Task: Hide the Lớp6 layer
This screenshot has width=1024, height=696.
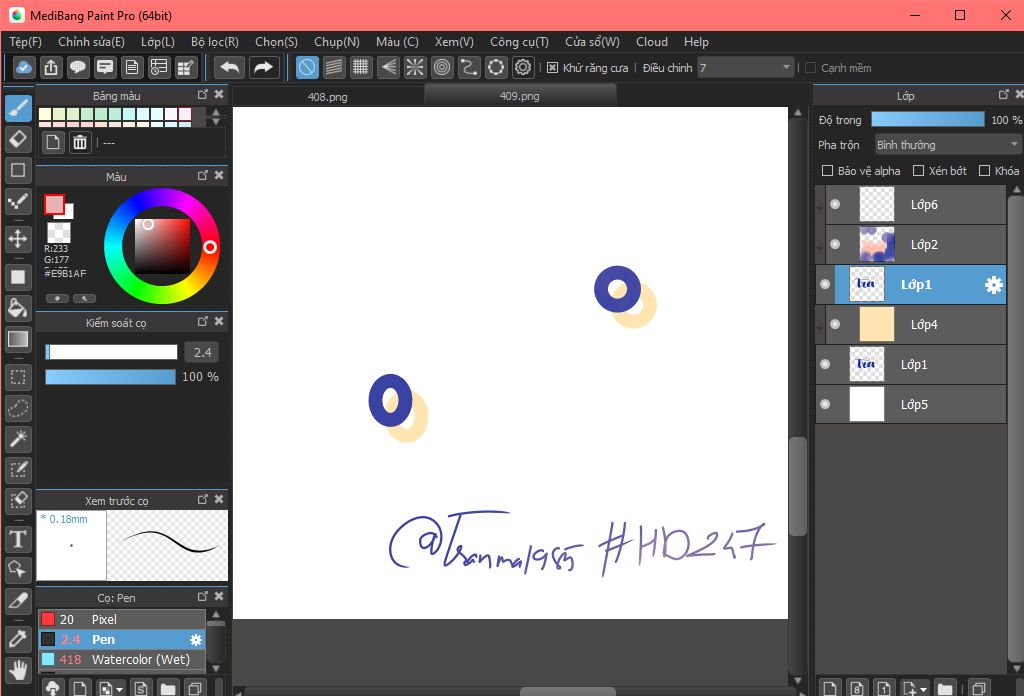Action: pyautogui.click(x=835, y=204)
